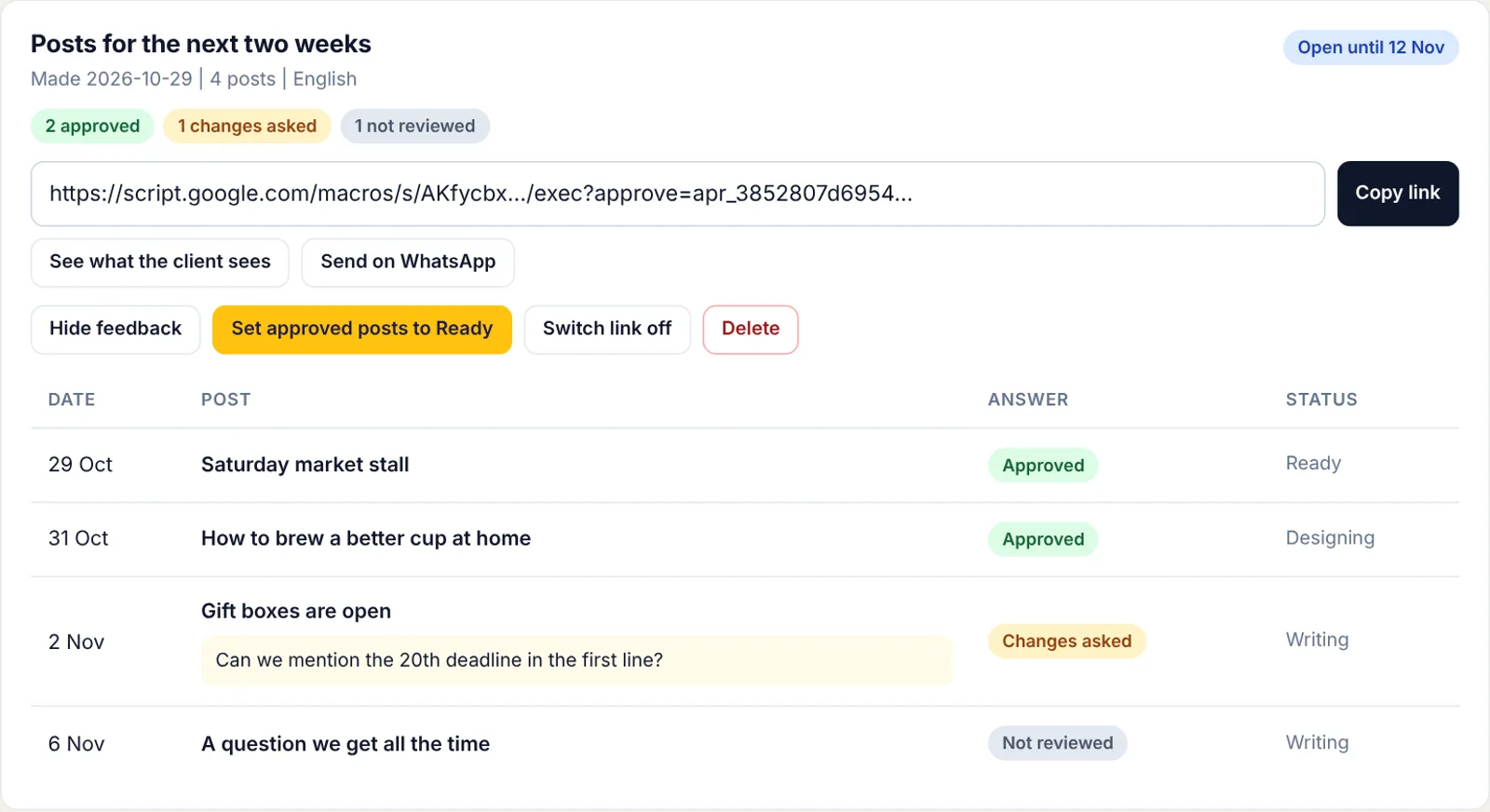Send the link on WhatsApp
The height and width of the screenshot is (812, 1490).
tap(408, 263)
